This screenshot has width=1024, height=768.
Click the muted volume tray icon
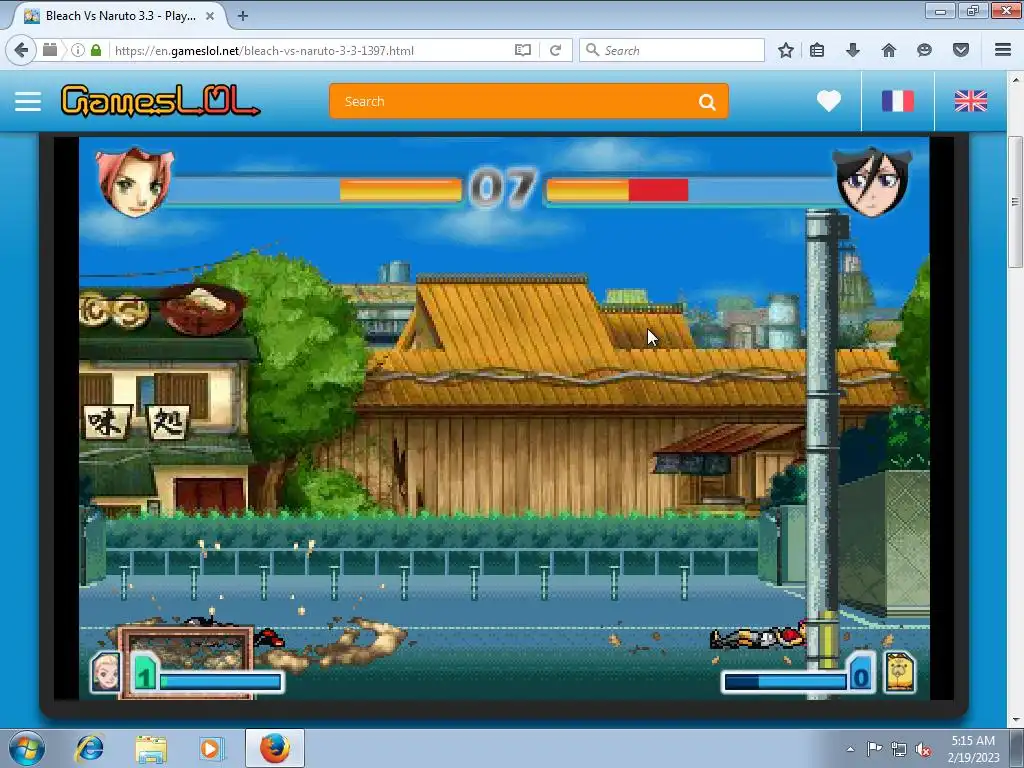click(x=923, y=749)
